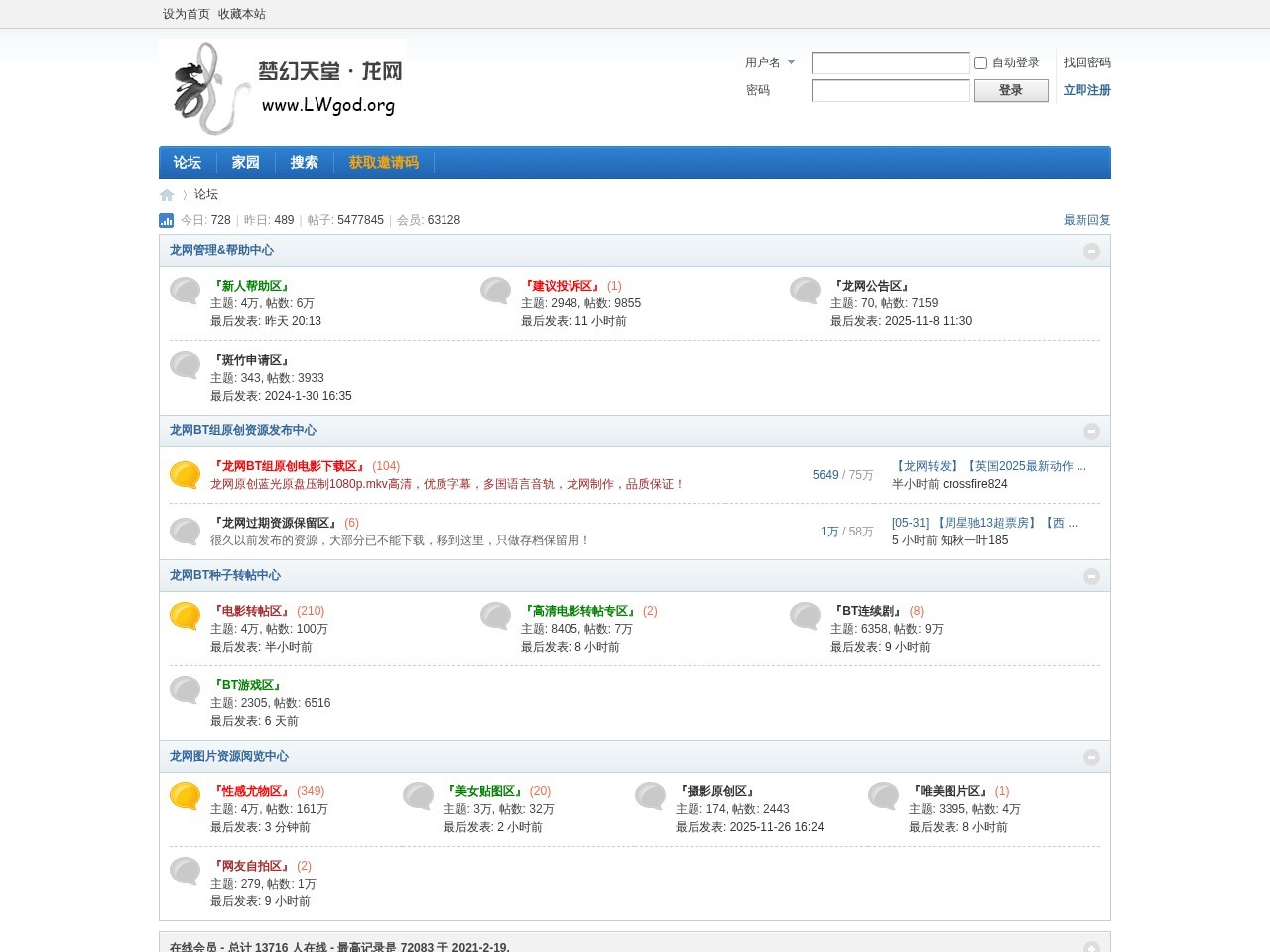Click the forum icon of 性感尤物区
Viewport: 1270px width, 952px height.
click(x=185, y=796)
